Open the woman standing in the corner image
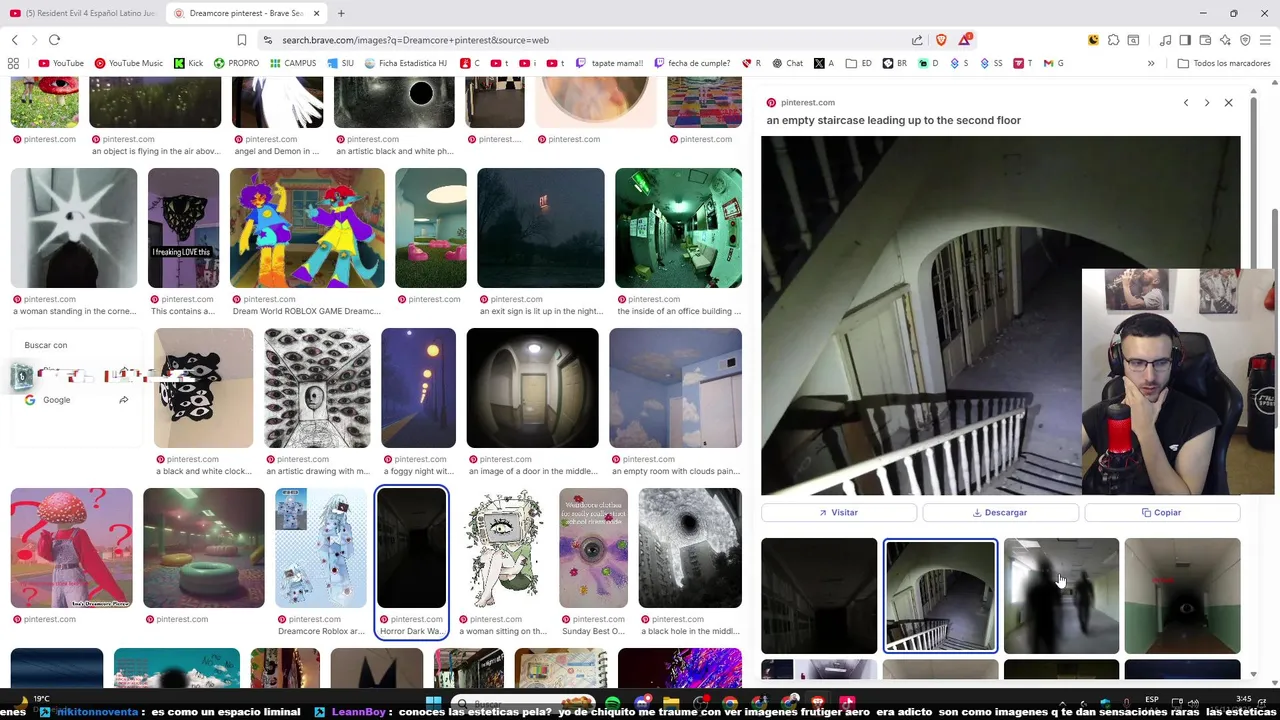Screen dimensions: 1280x720 pos(74,228)
